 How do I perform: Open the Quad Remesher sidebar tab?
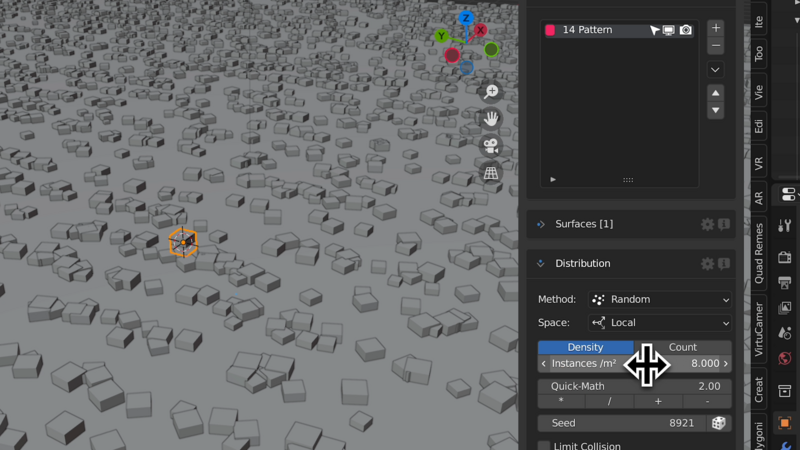(759, 253)
